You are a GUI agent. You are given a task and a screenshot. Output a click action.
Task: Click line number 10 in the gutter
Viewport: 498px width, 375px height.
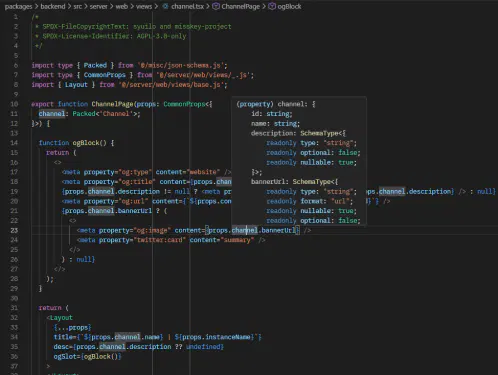(x=14, y=104)
